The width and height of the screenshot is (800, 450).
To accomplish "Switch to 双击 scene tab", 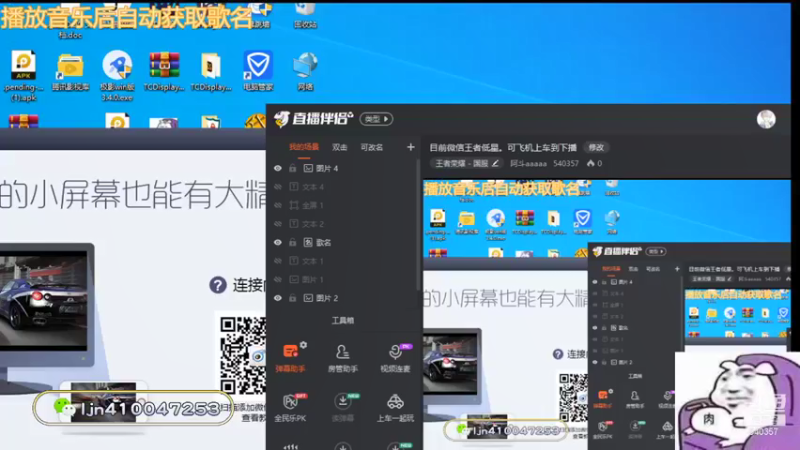I will (339, 147).
